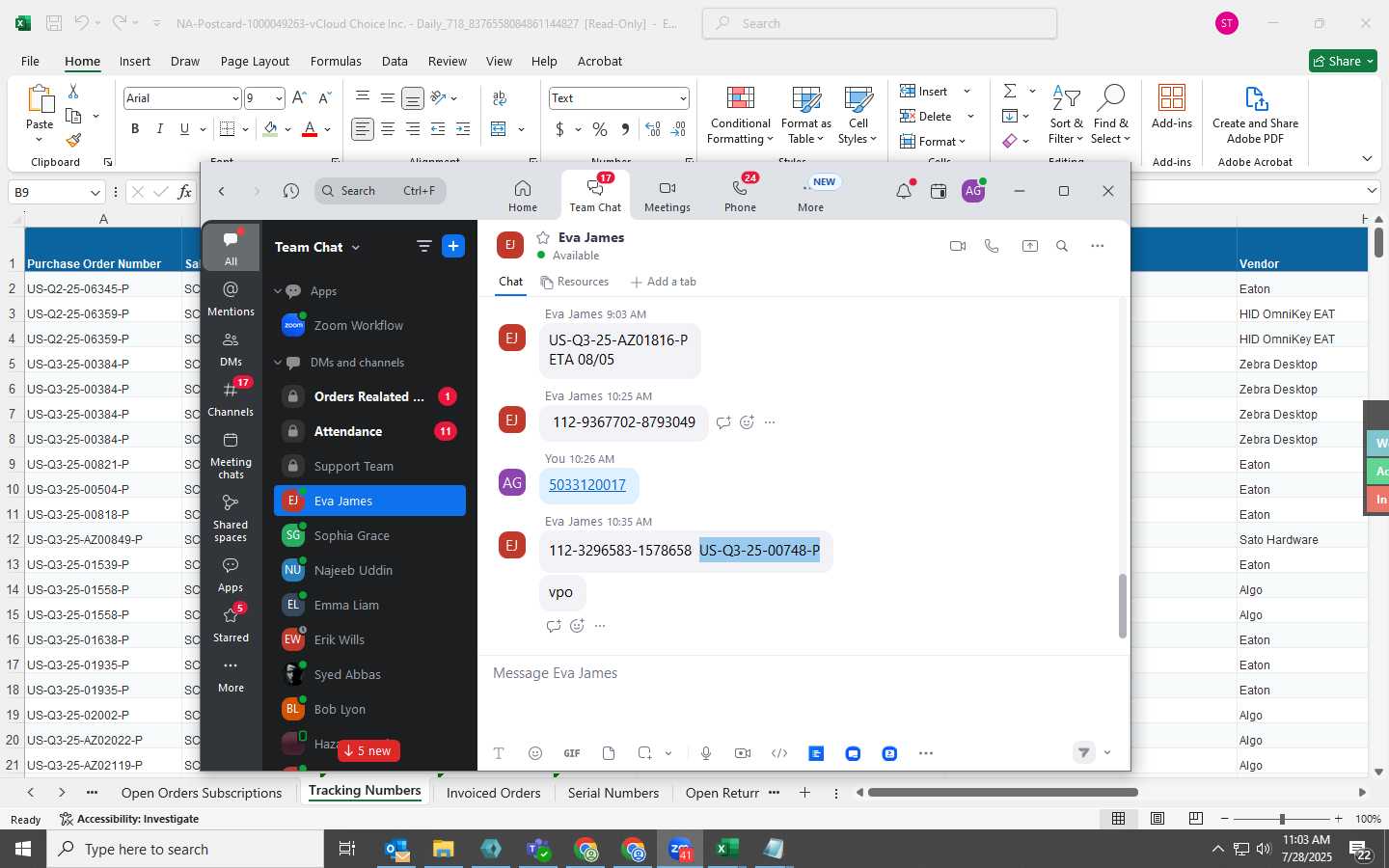Toggle Underline in Excel ribbon

(x=184, y=128)
